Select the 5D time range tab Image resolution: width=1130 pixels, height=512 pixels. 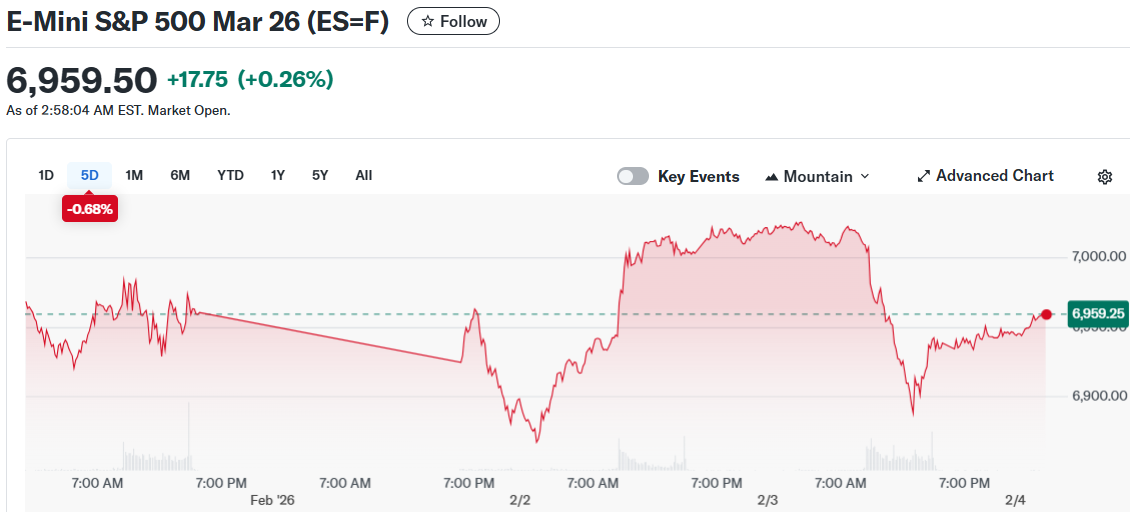point(90,175)
